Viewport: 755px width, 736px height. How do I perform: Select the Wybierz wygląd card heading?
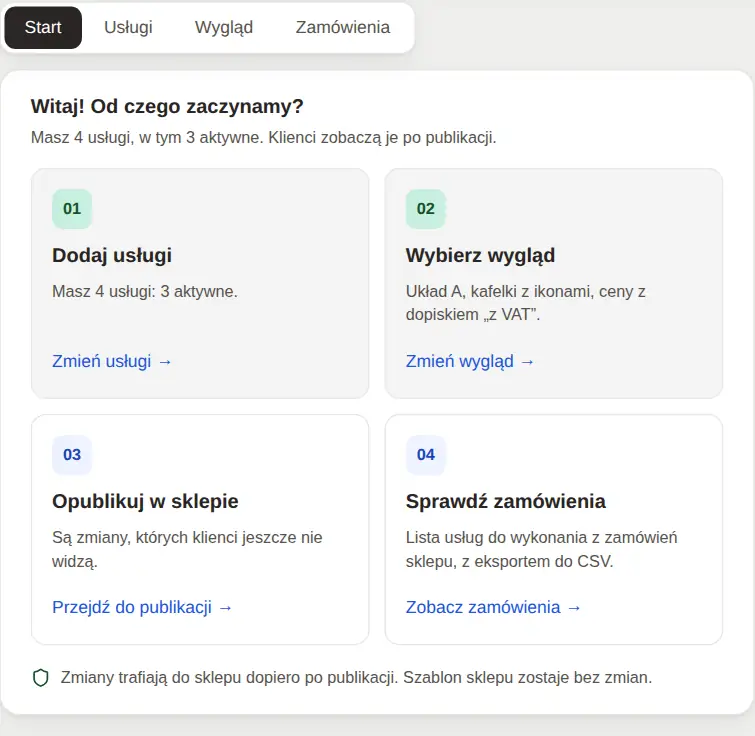[480, 256]
